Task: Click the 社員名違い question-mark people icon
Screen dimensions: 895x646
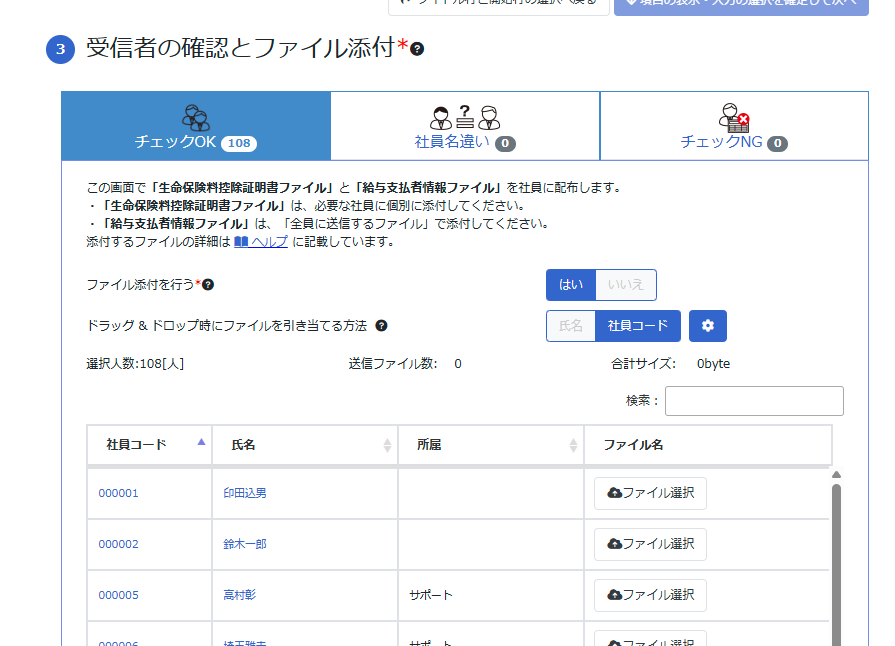Action: (x=465, y=117)
